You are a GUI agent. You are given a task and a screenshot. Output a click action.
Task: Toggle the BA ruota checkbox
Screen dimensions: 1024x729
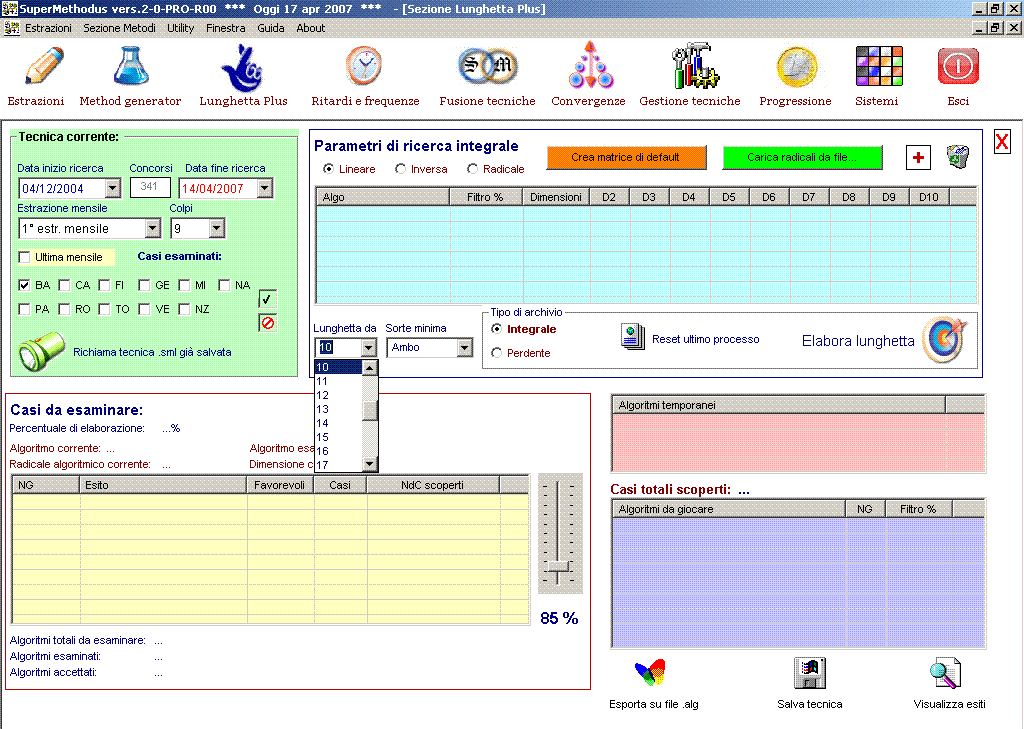[24, 285]
